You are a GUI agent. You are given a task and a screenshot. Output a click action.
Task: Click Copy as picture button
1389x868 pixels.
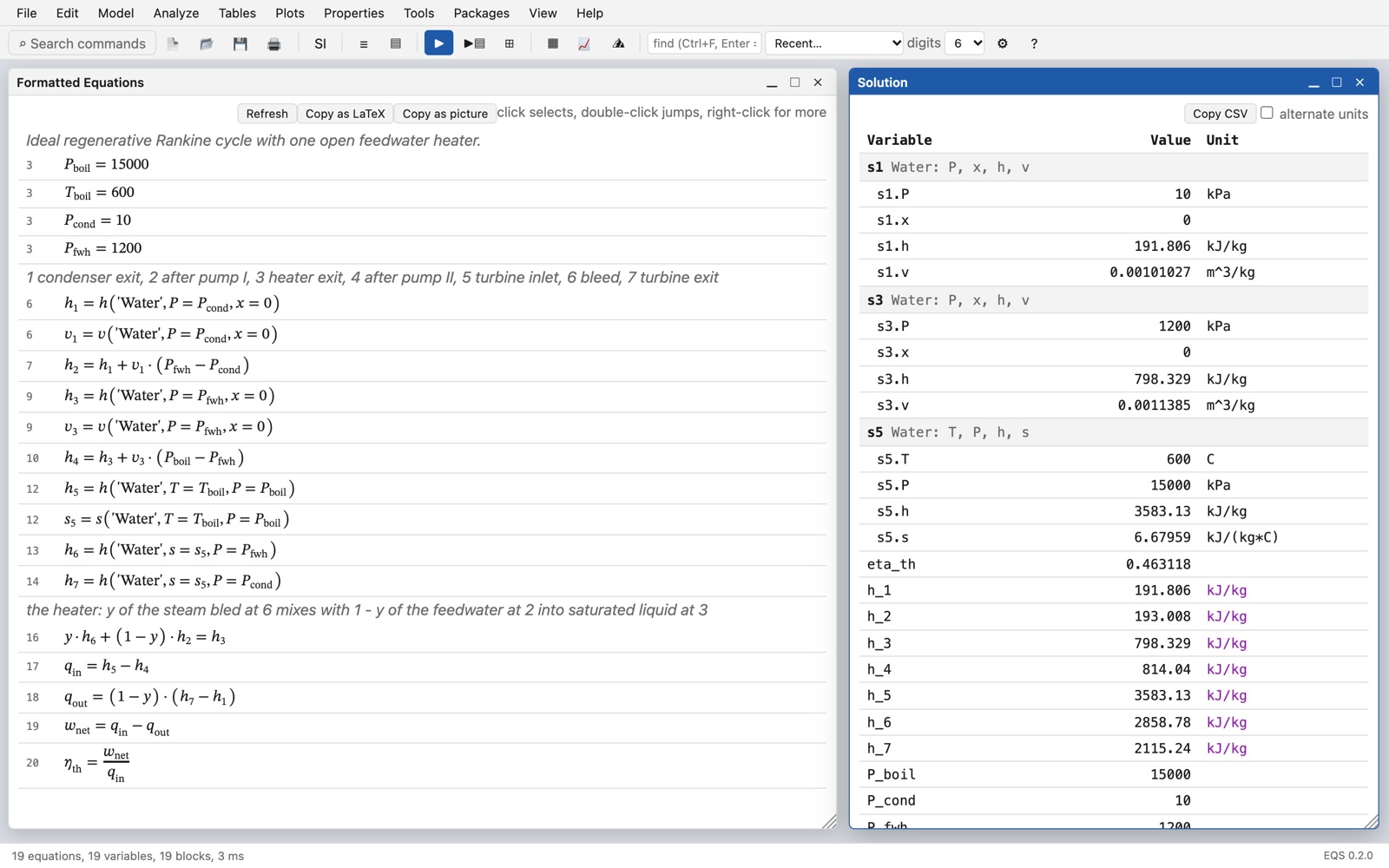[x=444, y=114]
